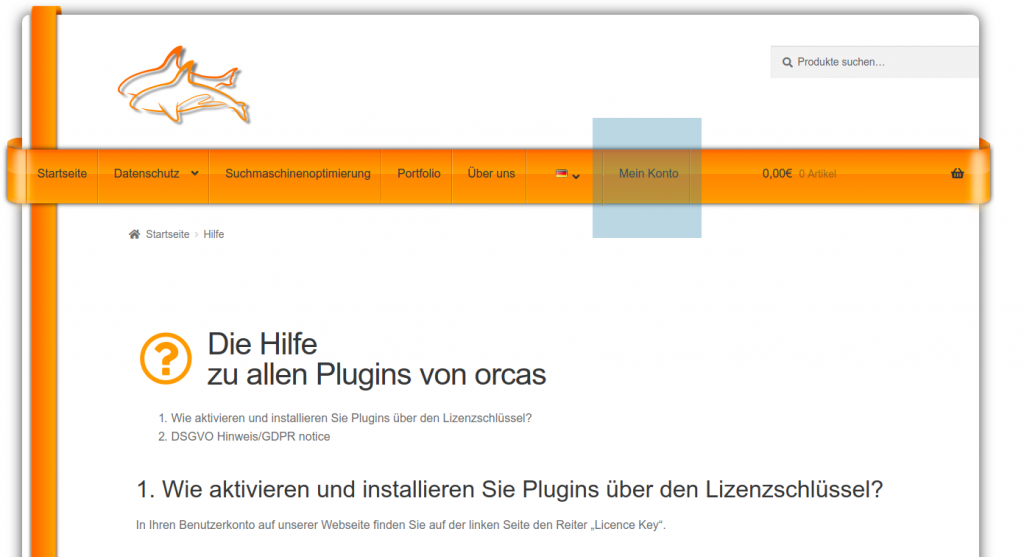This screenshot has width=1024, height=557.
Task: Follow the Startseite breadcrumb link
Action: pyautogui.click(x=167, y=234)
